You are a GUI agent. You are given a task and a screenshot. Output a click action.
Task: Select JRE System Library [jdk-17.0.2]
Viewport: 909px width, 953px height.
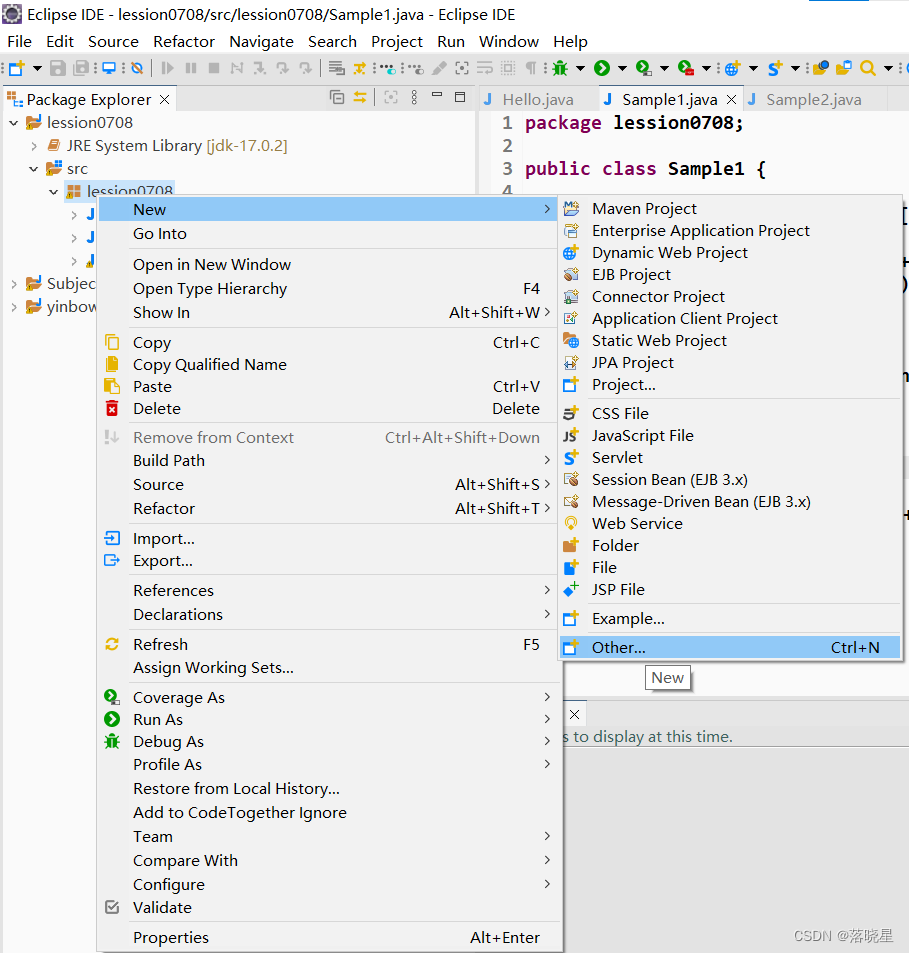(x=177, y=146)
